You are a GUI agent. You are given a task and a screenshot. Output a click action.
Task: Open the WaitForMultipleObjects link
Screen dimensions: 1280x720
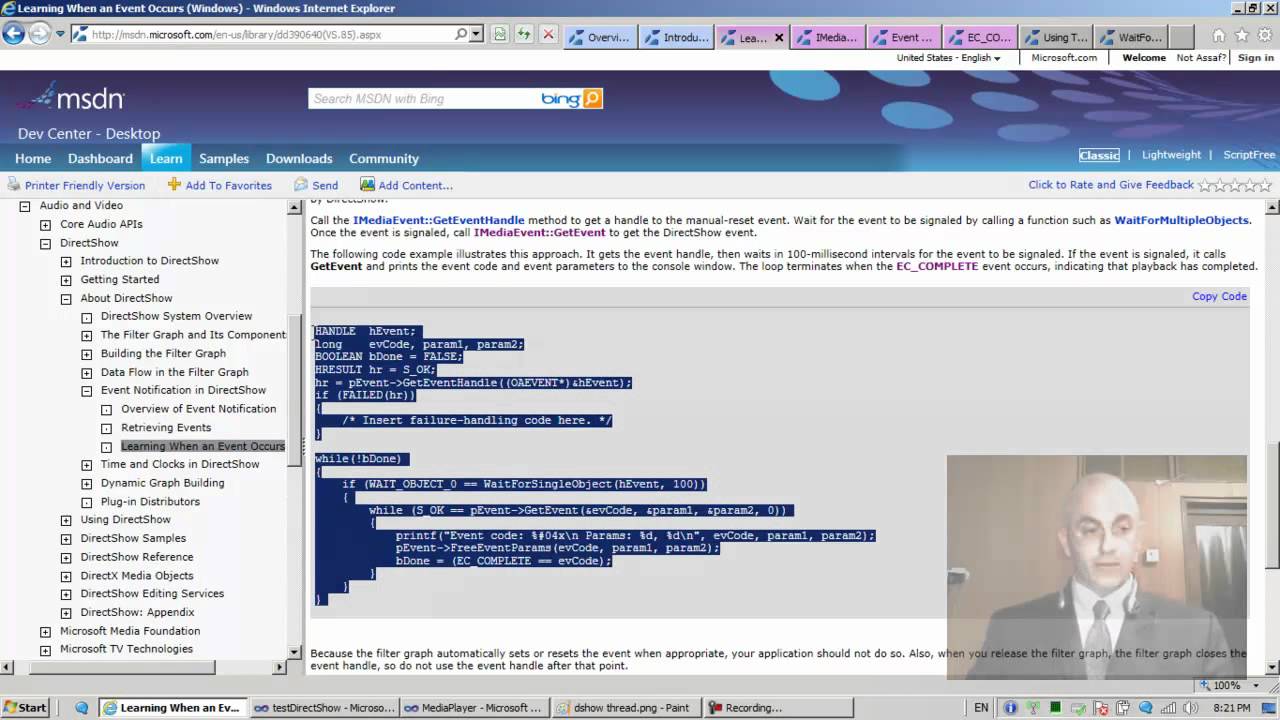(1181, 220)
